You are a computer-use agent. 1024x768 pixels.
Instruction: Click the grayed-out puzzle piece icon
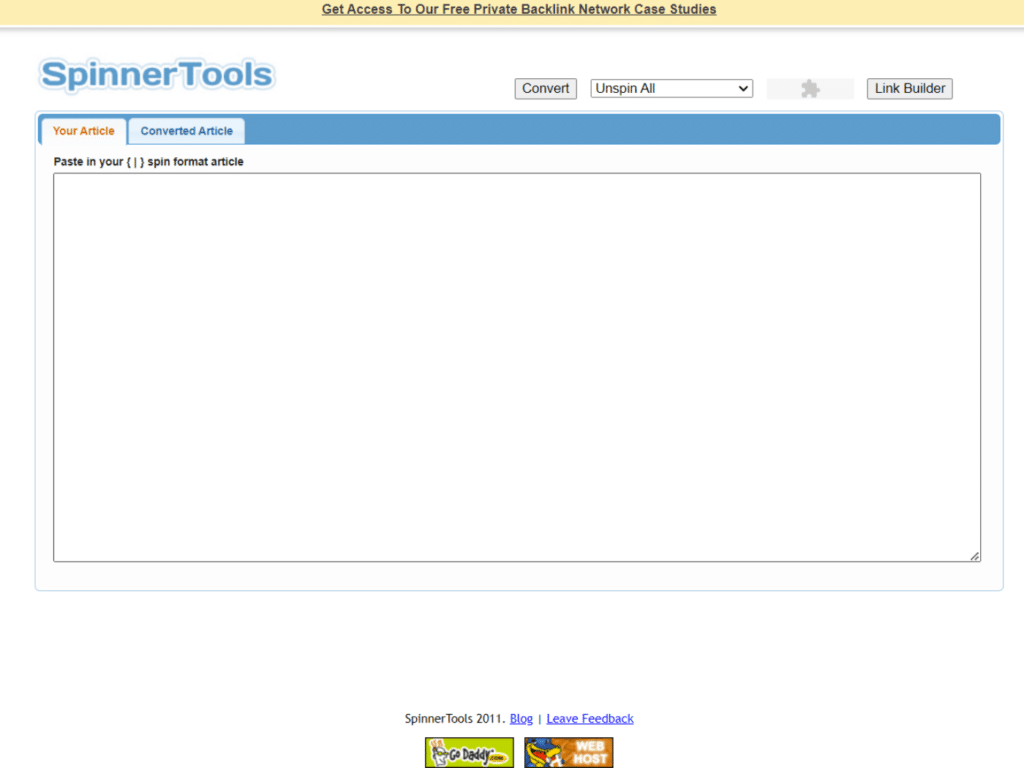[x=810, y=88]
